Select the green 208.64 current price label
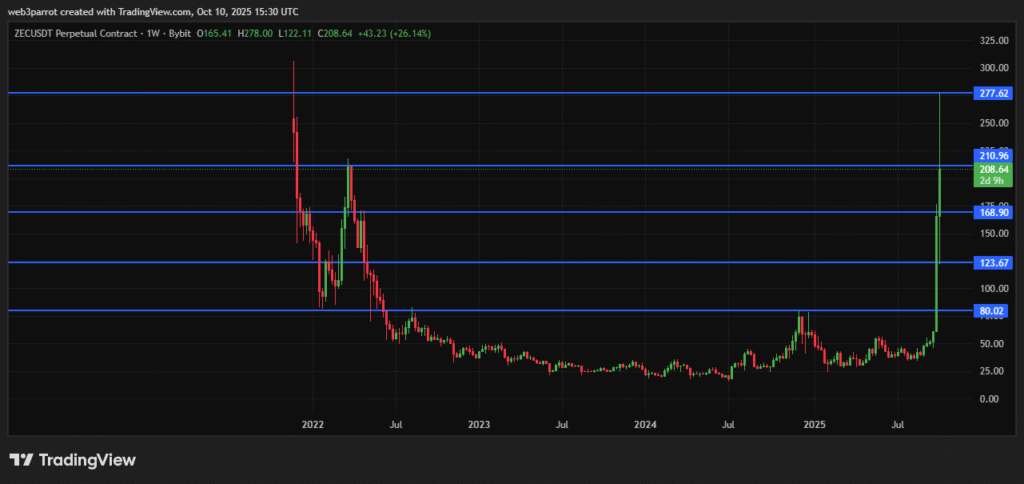The image size is (1024, 484). [991, 169]
